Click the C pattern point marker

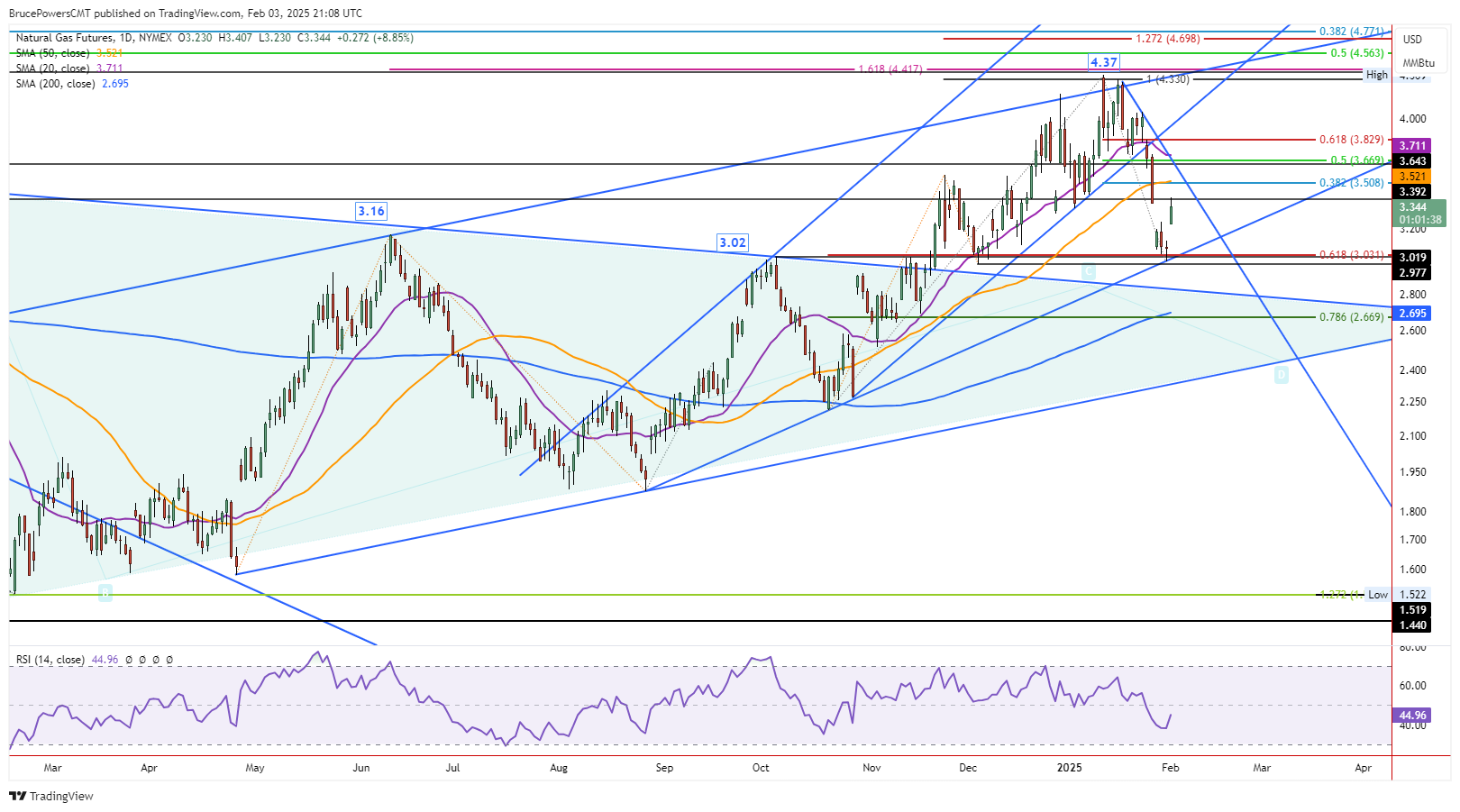tap(1089, 270)
